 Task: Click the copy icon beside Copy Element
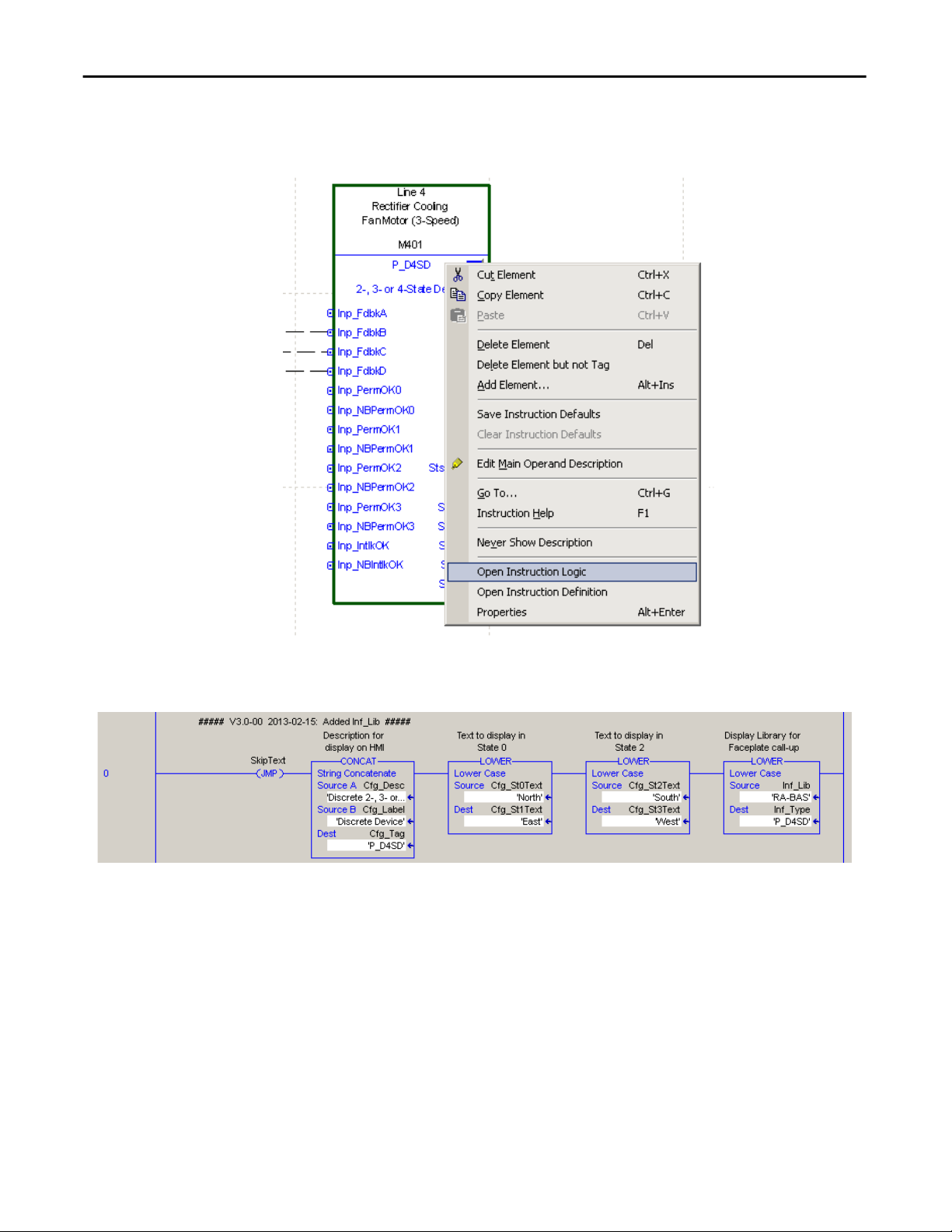point(458,295)
